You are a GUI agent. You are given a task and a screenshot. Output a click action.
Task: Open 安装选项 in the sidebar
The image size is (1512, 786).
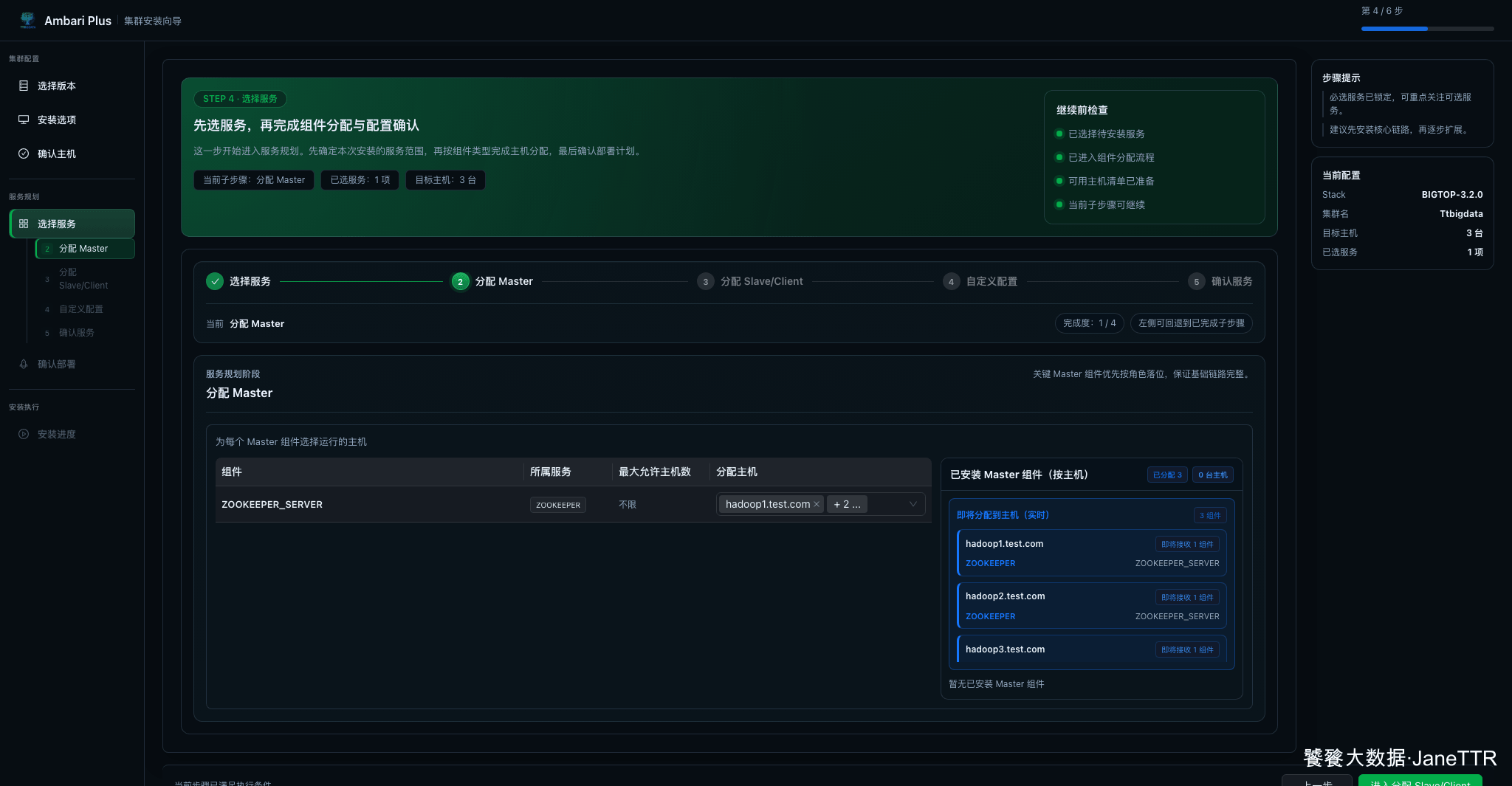pos(72,120)
